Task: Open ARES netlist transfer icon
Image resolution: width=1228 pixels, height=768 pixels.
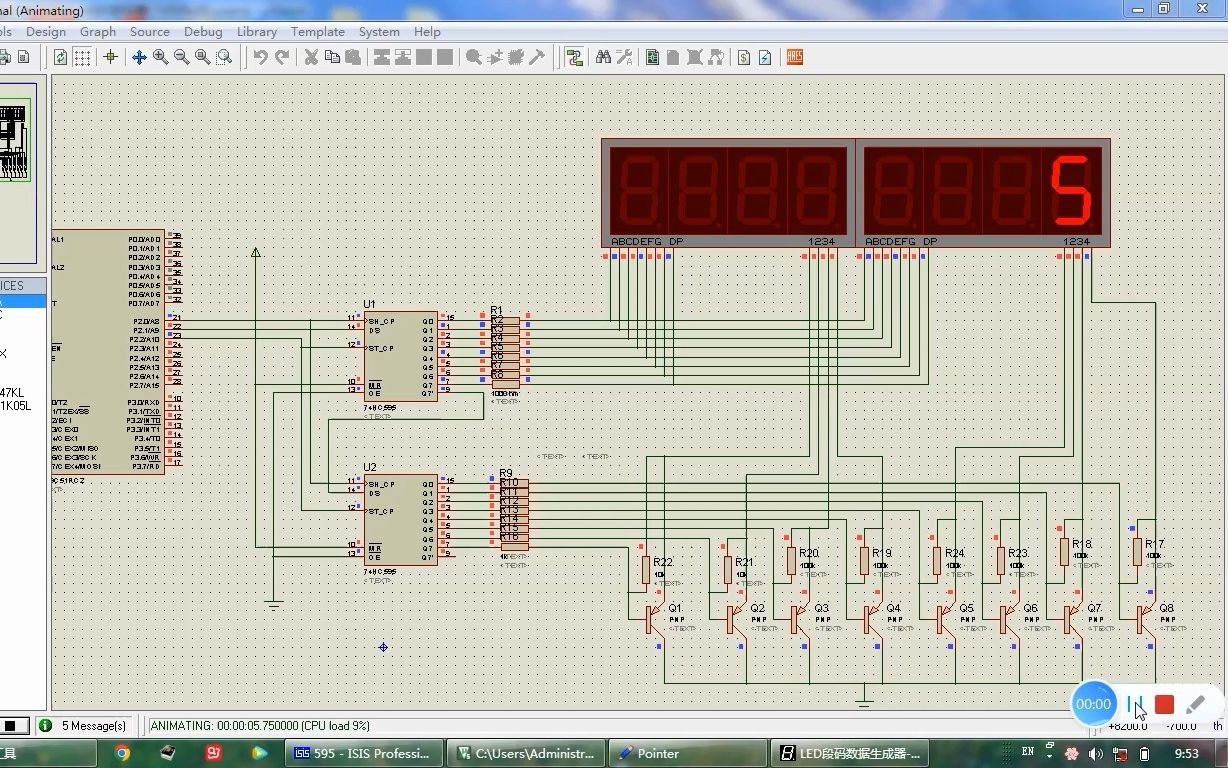Action: click(x=795, y=57)
